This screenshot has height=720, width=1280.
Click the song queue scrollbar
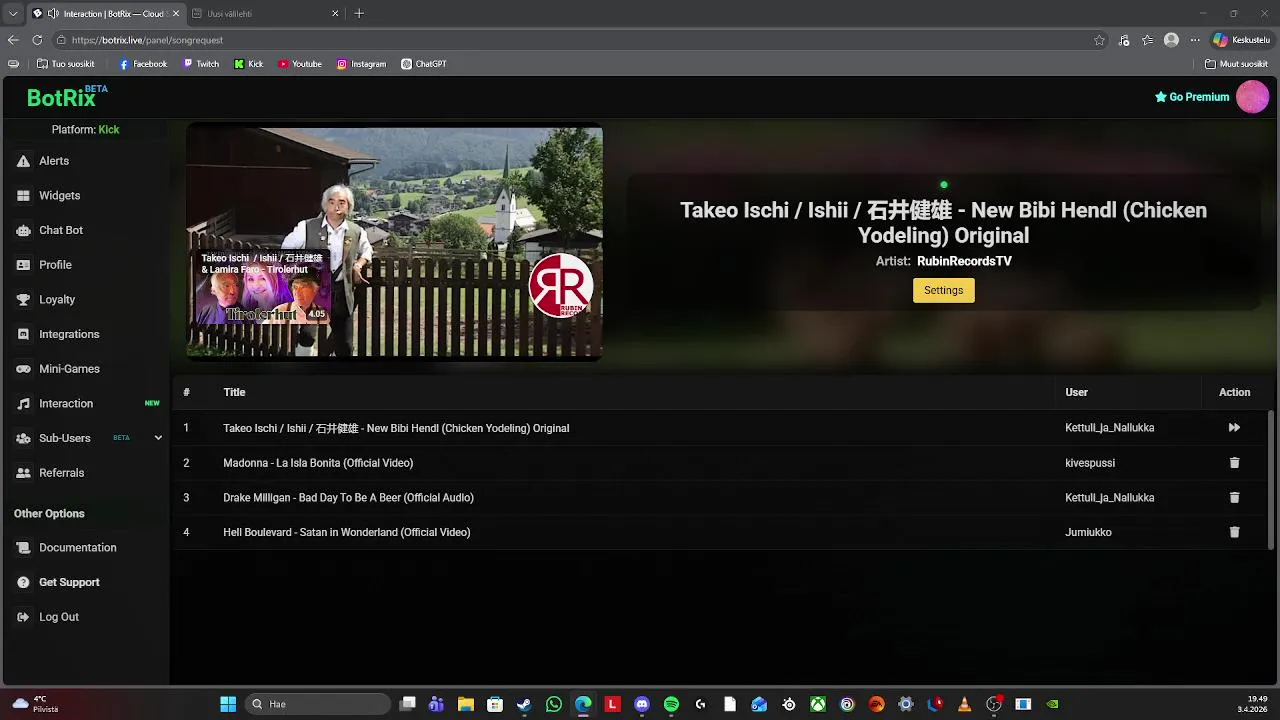coord(1271,479)
